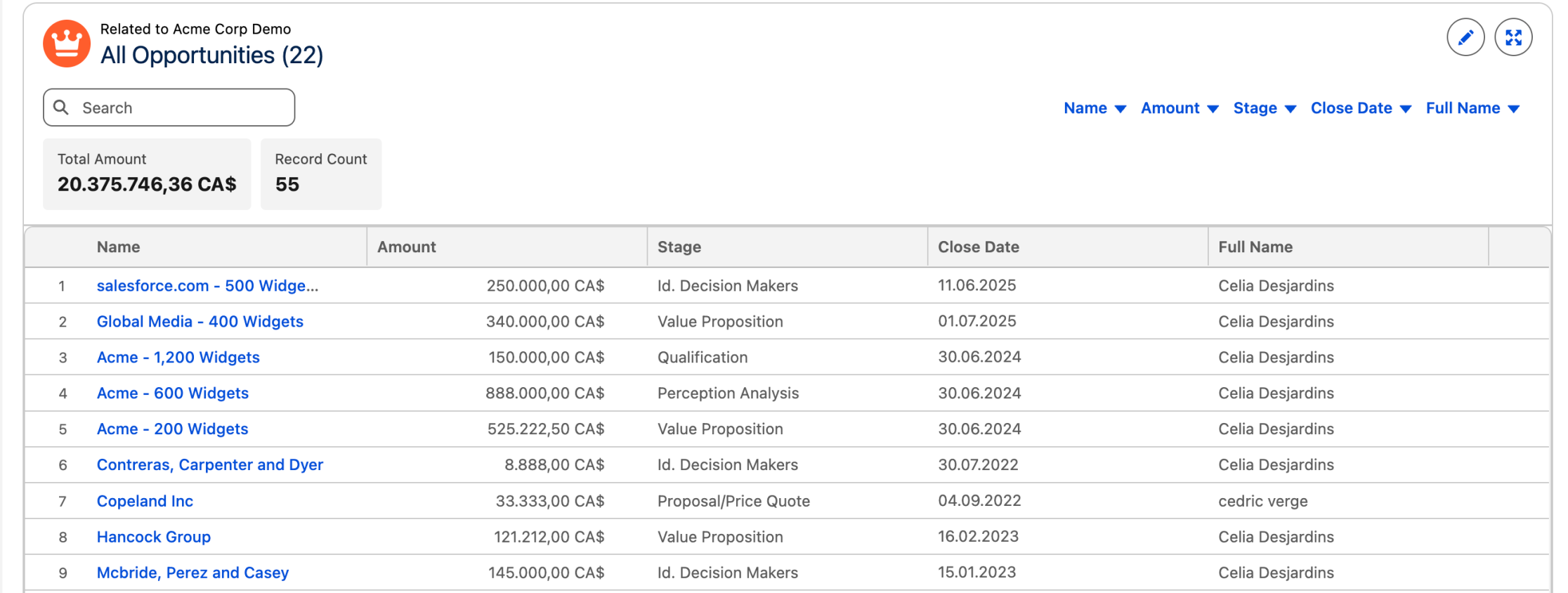Open the Stage sort dropdown

pos(1265,108)
